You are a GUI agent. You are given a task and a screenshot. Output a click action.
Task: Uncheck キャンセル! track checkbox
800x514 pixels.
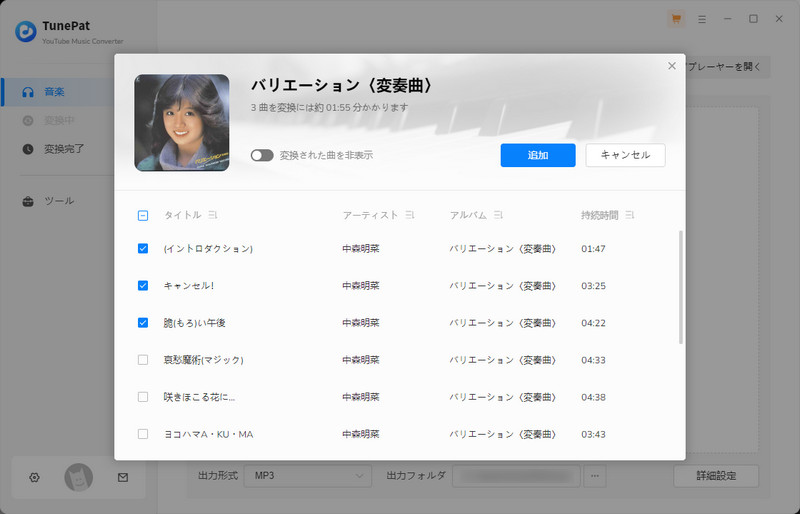[x=143, y=286]
